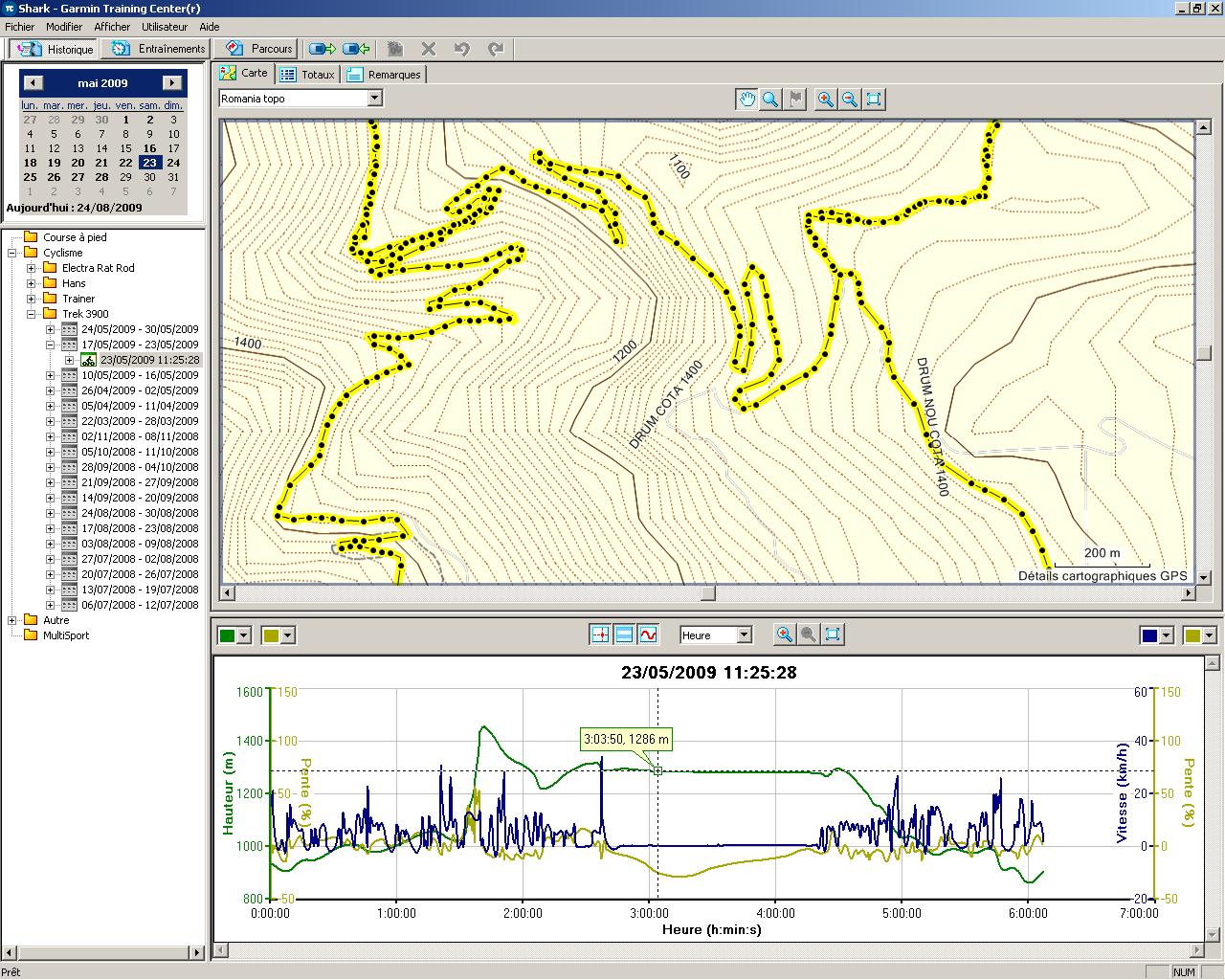Click the 23/05/2009 11:25:28 cycling activity icon
1225x980 pixels.
point(88,360)
